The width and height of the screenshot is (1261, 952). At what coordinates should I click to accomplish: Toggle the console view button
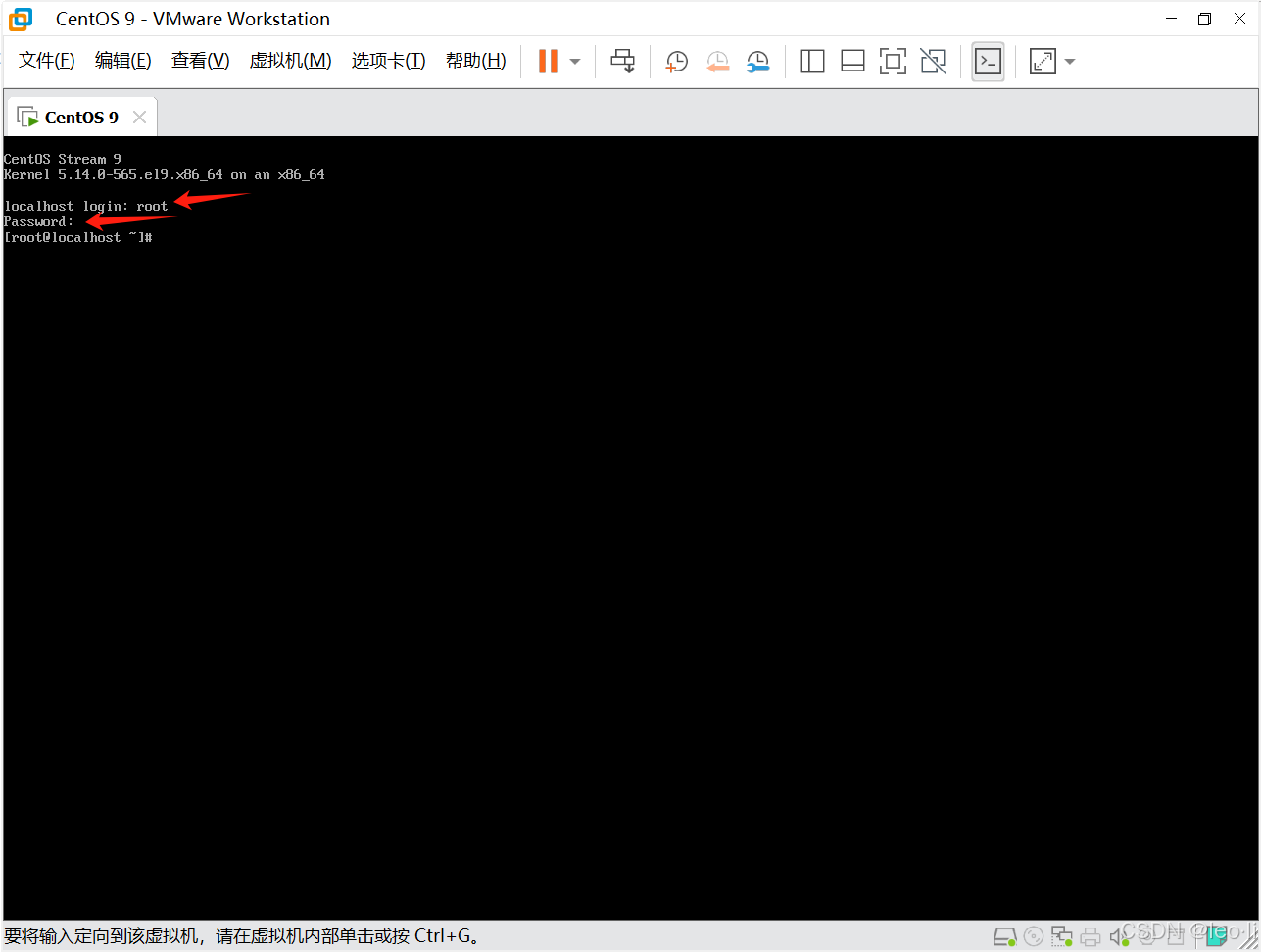(988, 61)
